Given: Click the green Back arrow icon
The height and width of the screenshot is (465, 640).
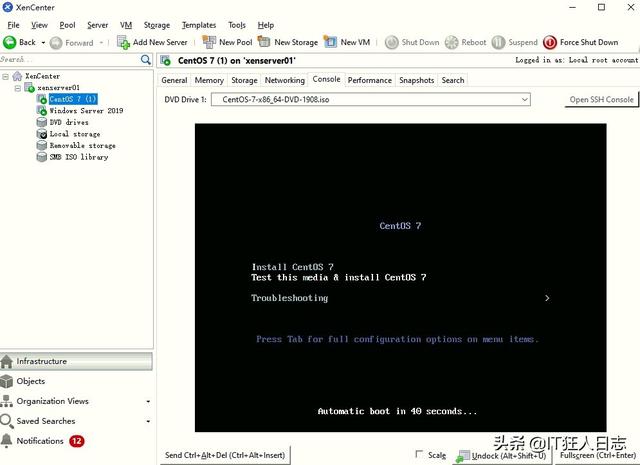Looking at the screenshot, I should tap(9, 42).
